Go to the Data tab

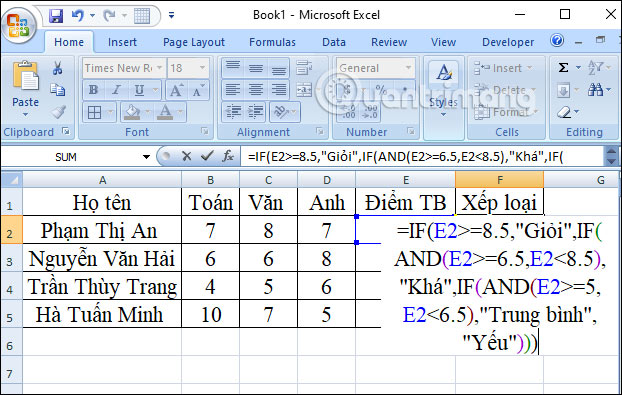tap(334, 42)
